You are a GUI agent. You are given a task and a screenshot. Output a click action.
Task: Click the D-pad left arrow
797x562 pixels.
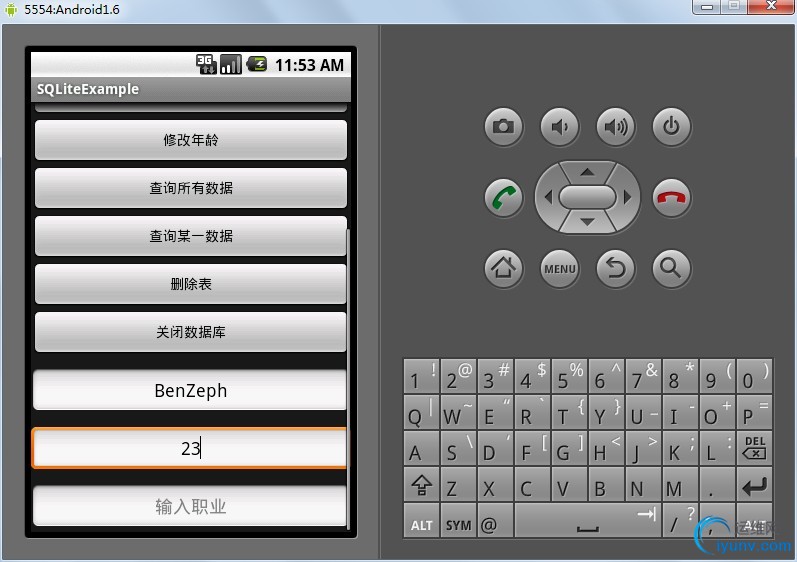click(x=548, y=197)
